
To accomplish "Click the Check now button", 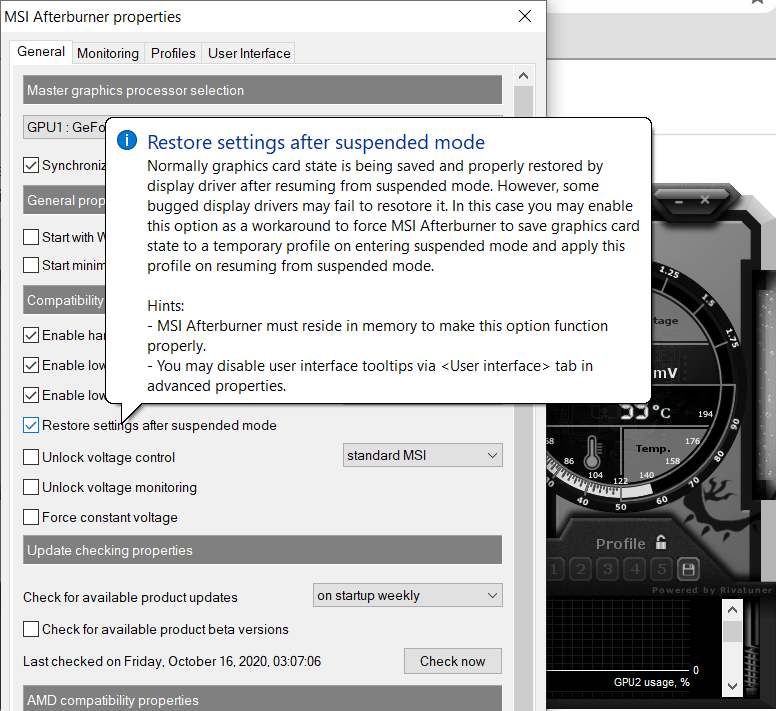I will click(x=453, y=661).
